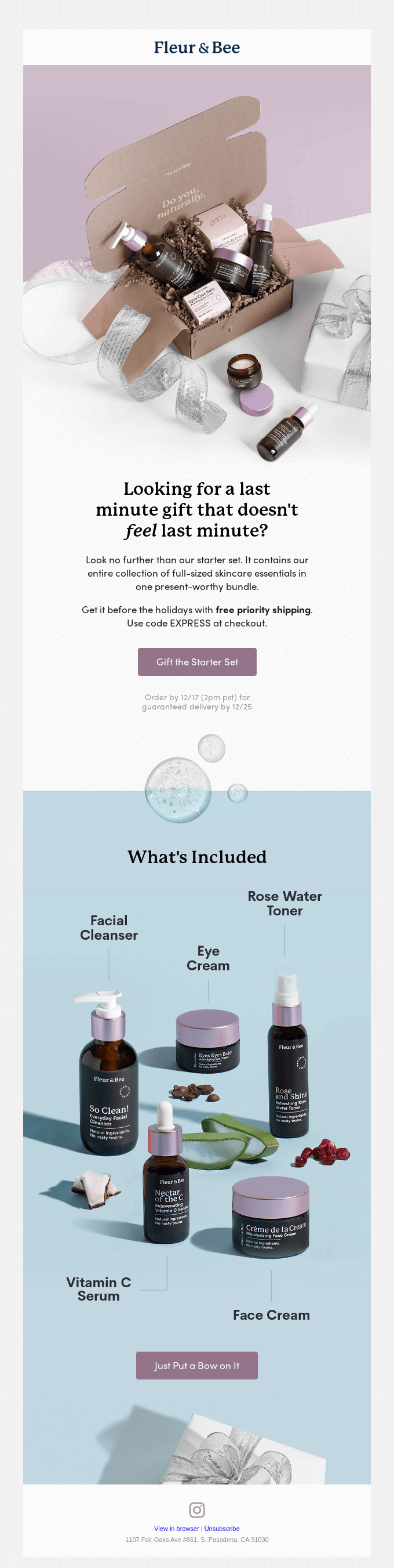394x1568 pixels.
Task: Click the Rose Water Toner label
Action: point(284,903)
